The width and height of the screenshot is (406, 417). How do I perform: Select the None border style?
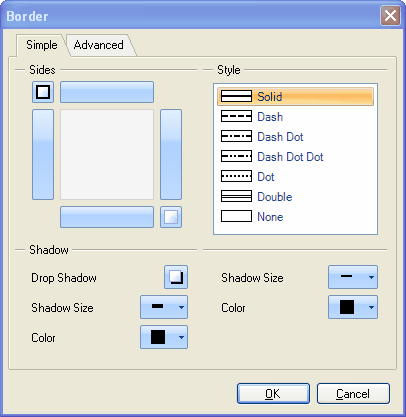295,217
